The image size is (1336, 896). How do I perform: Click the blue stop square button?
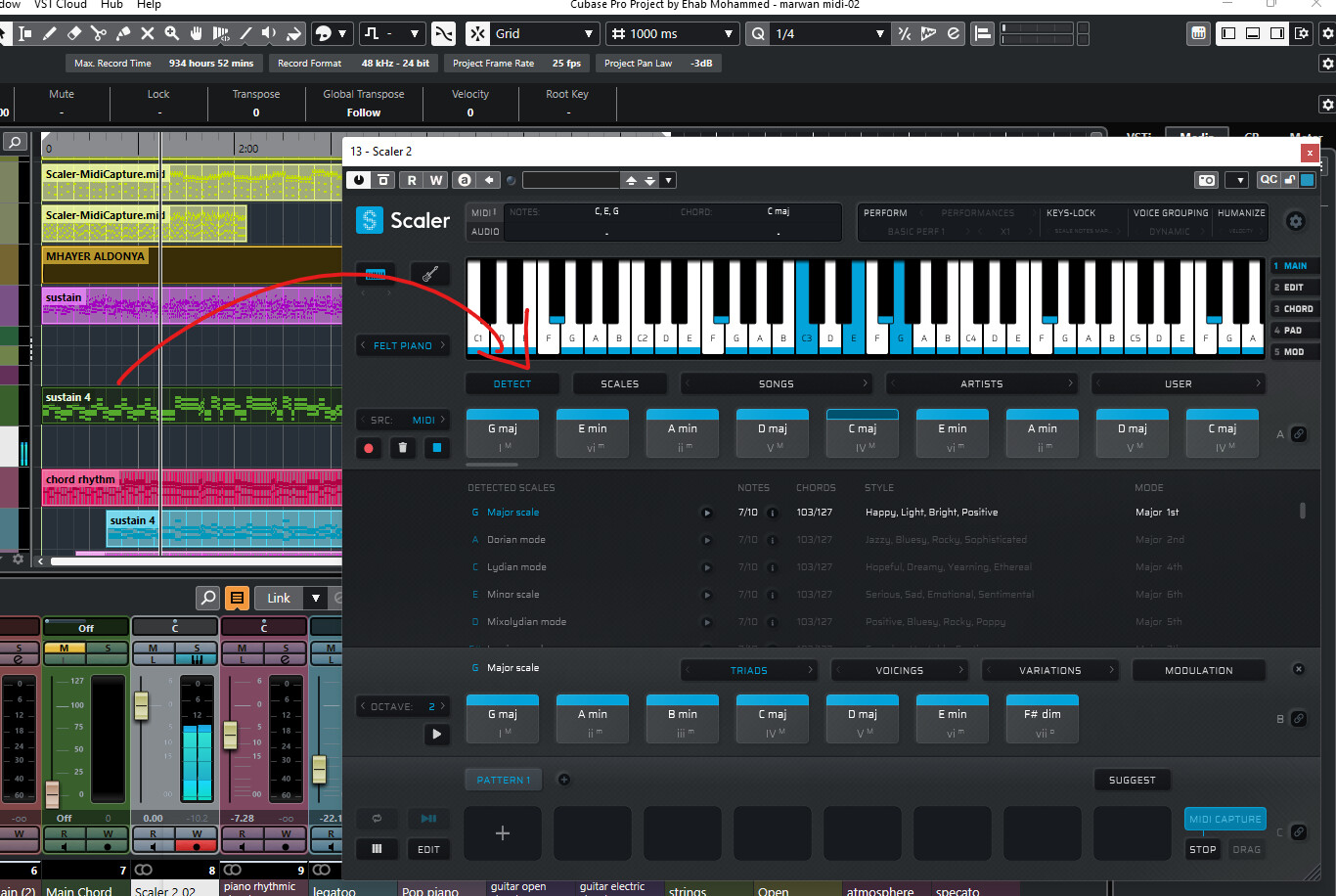point(437,448)
